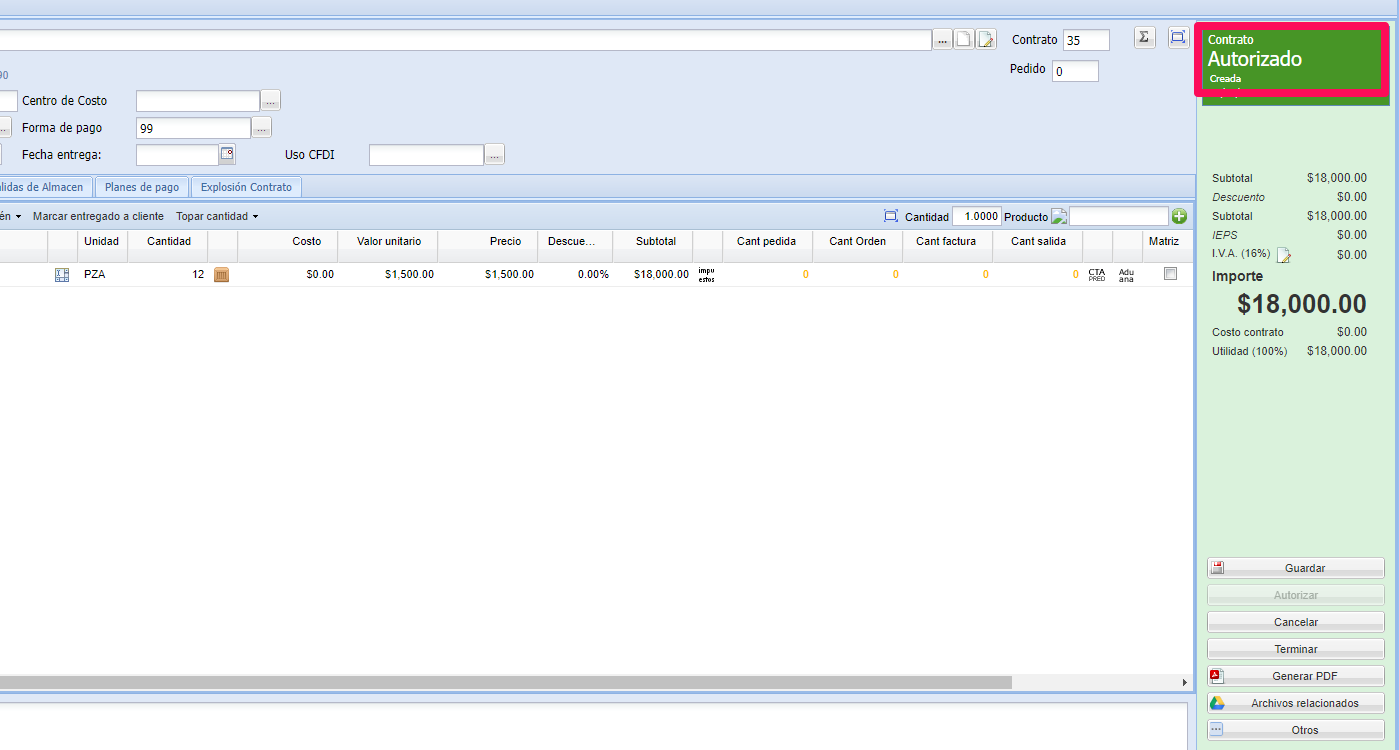Click the green add product plus icon
The height and width of the screenshot is (750, 1399).
coord(1179,216)
